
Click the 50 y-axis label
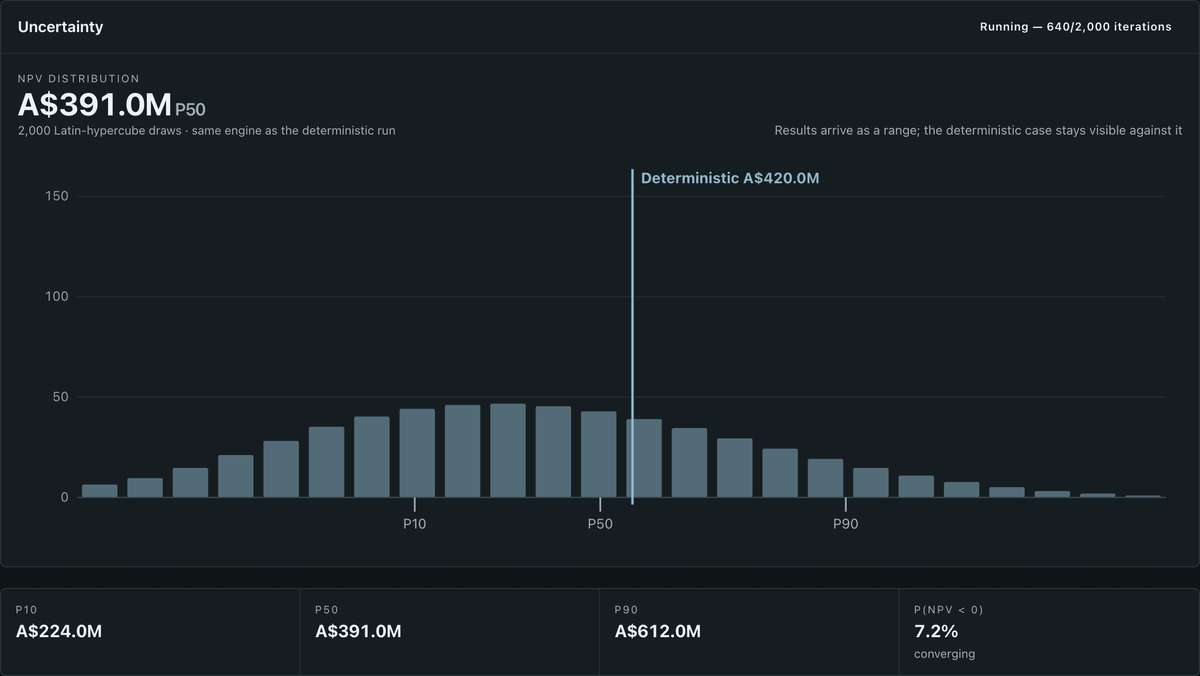point(60,397)
